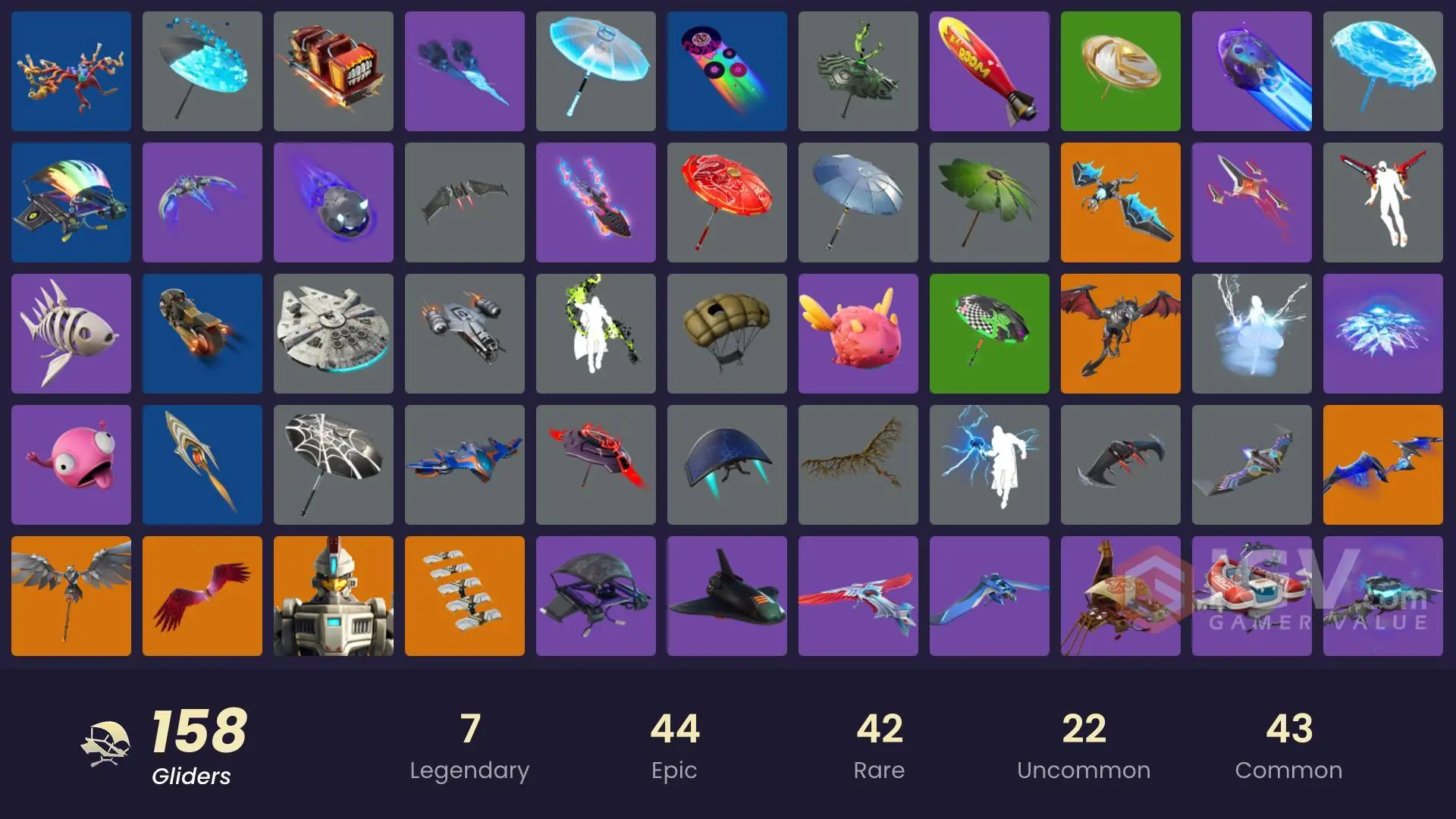Click the KA-BOOM red rocket glider
Viewport: 1456px width, 819px height.
990,71
